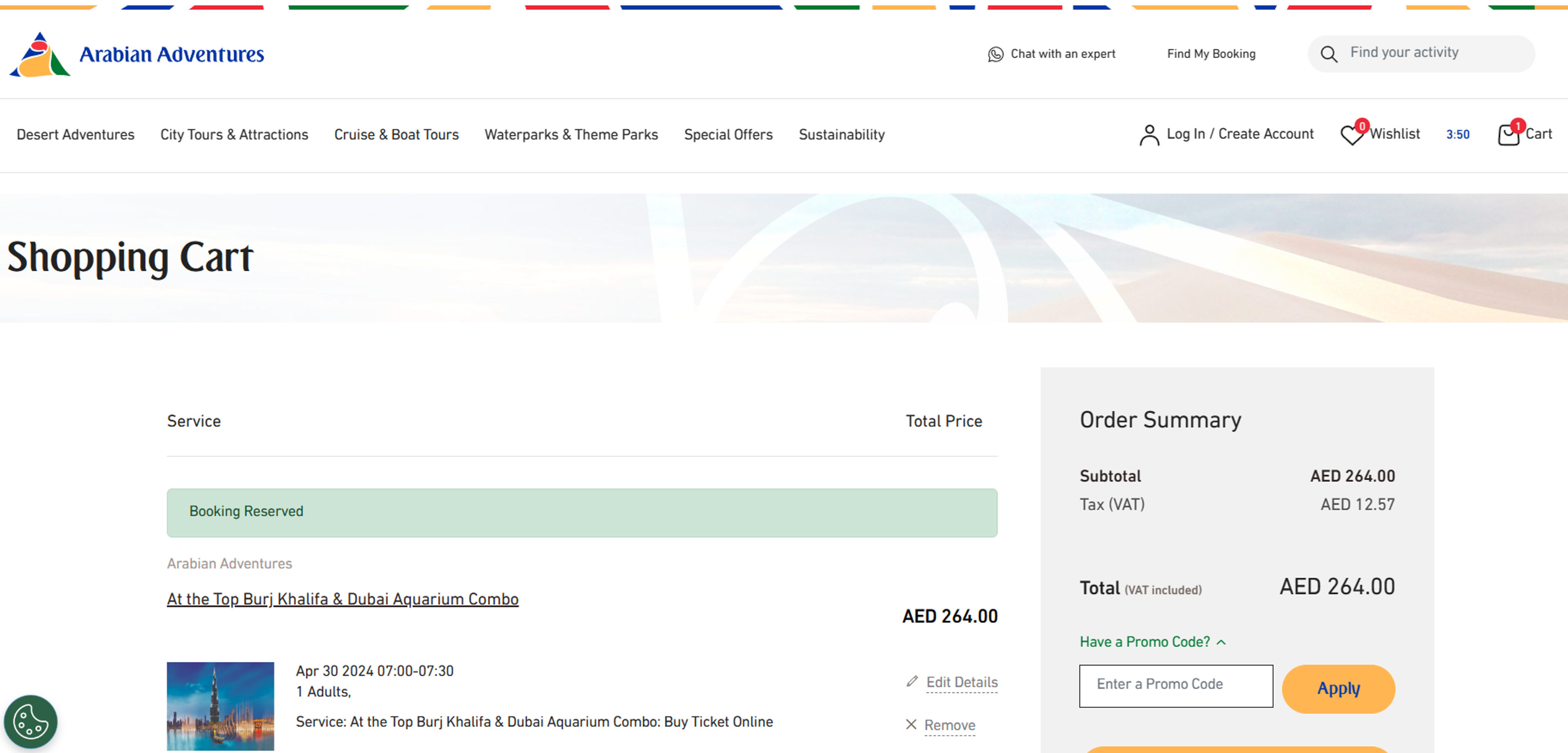The image size is (1568, 753).
Task: Open the Wishlist heart icon
Action: click(x=1352, y=135)
